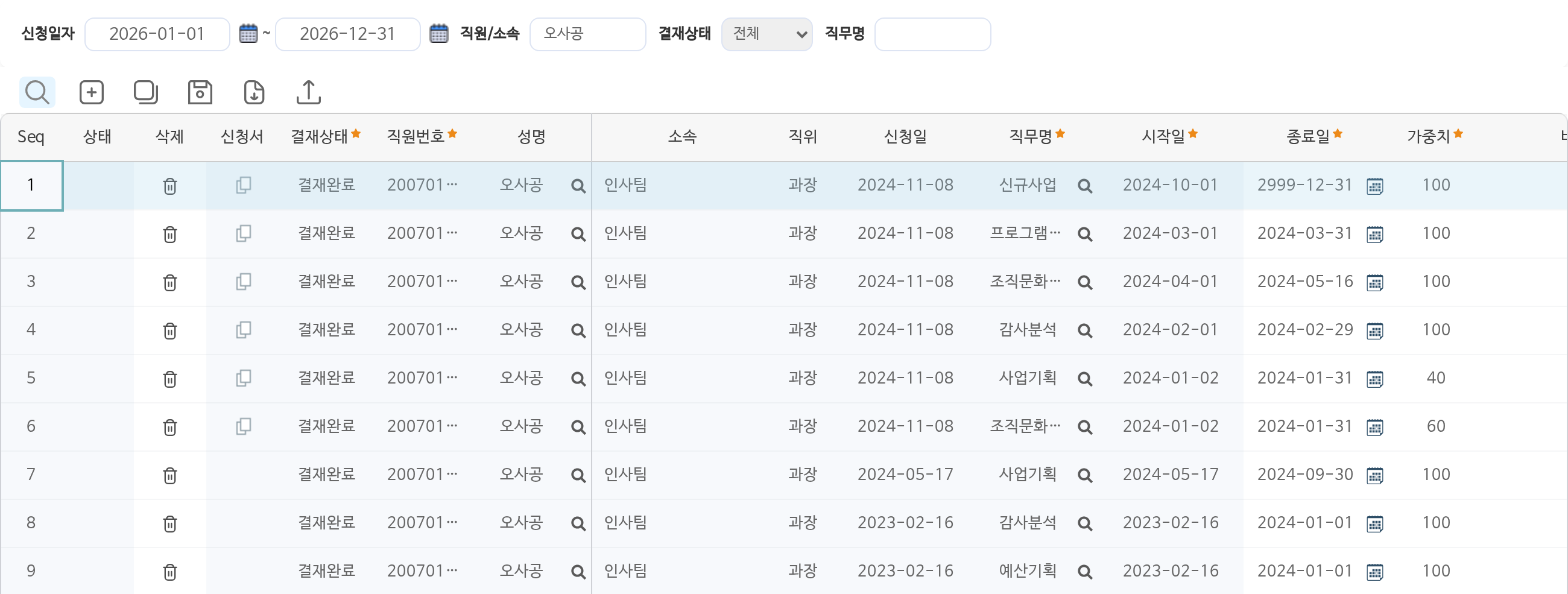
Task: Delete row 5 with trash icon
Action: pos(170,379)
